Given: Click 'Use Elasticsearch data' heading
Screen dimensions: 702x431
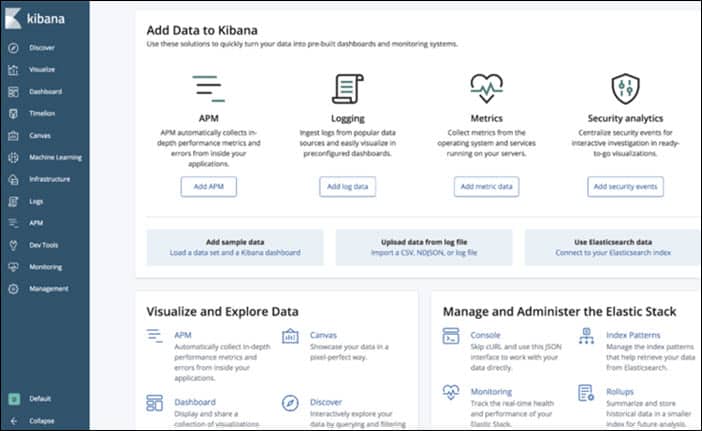Looking at the screenshot, I should click(x=613, y=242).
